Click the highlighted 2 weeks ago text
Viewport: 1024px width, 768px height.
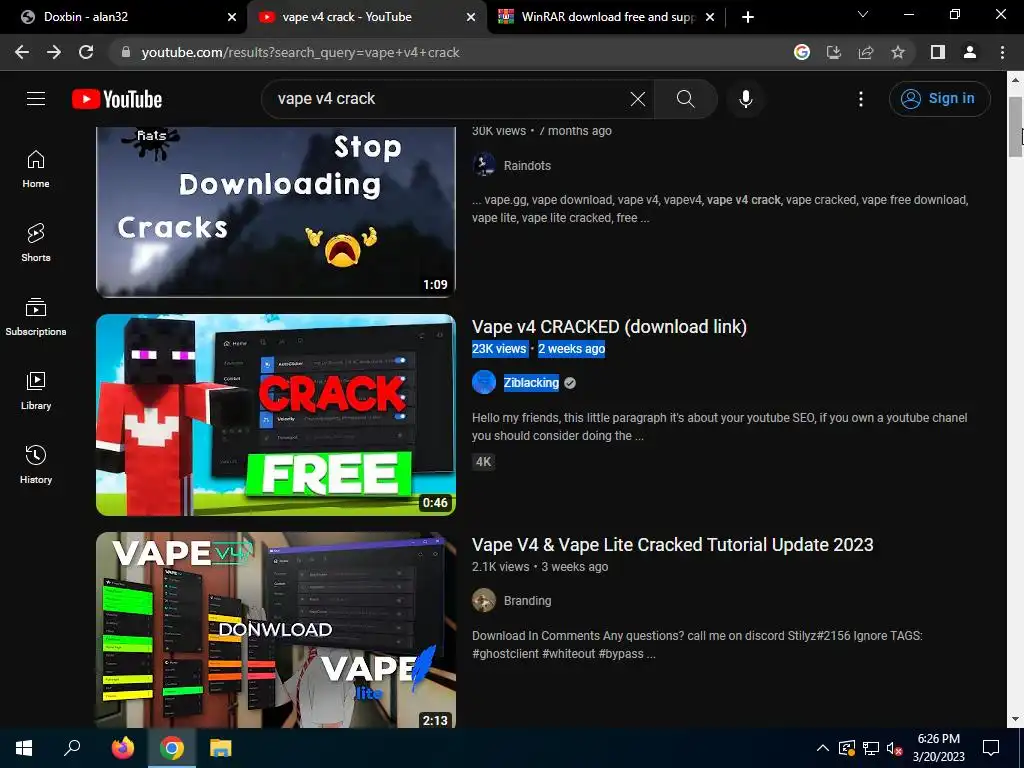point(571,349)
